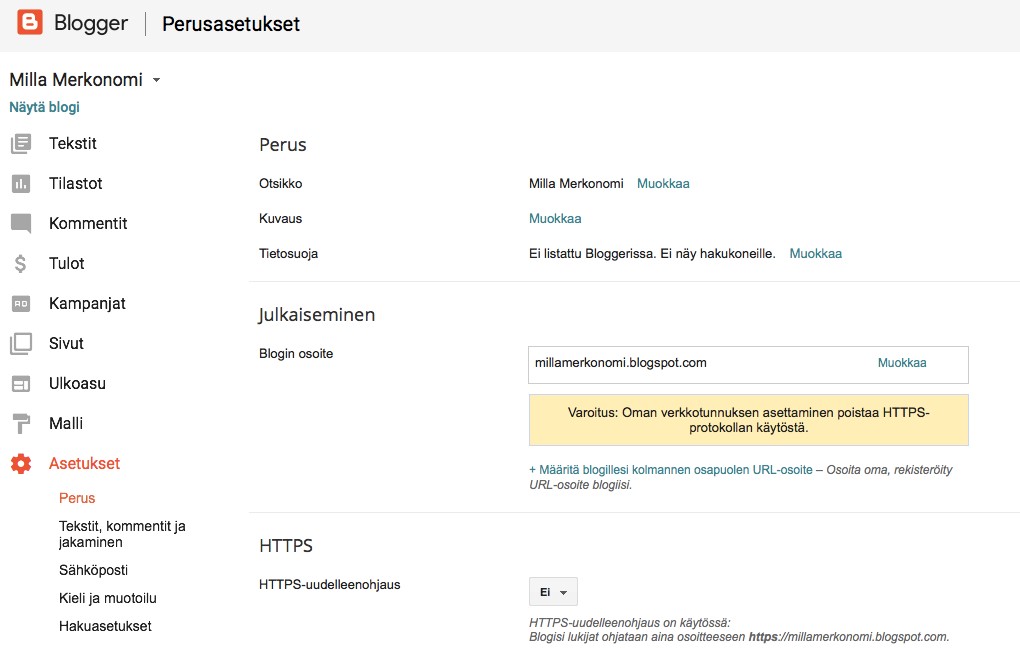The image size is (1020, 648).
Task: Click the yellow Varoitus warning box
Action: (748, 420)
